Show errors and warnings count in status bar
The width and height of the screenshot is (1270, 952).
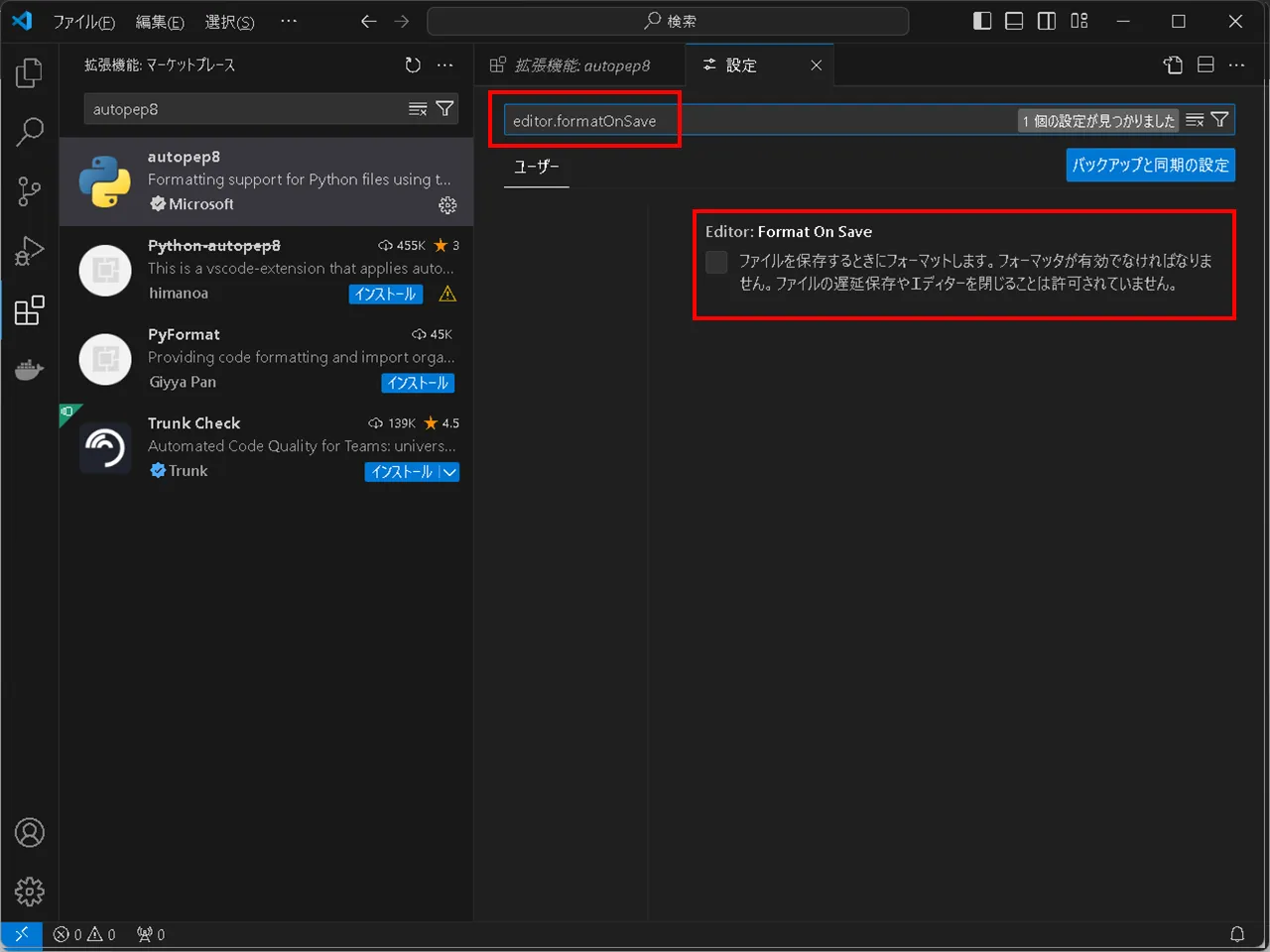pyautogui.click(x=84, y=934)
